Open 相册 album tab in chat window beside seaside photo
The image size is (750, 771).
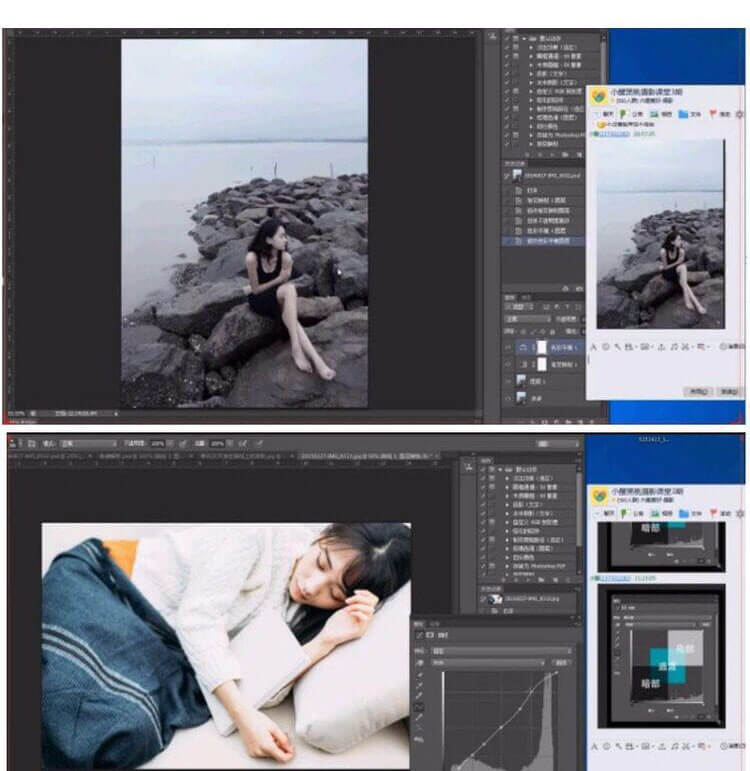click(x=661, y=114)
